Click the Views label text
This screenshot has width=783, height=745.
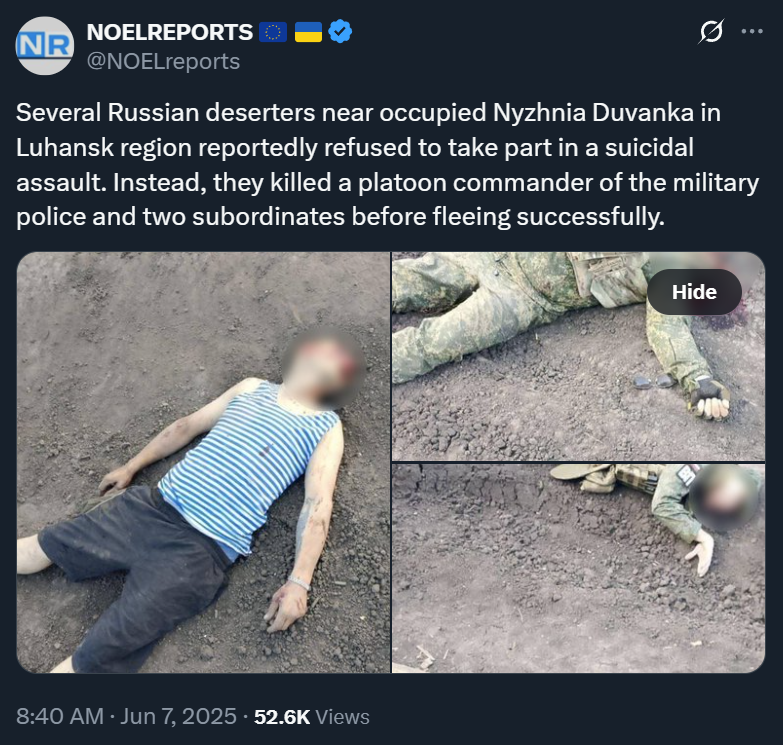(343, 717)
